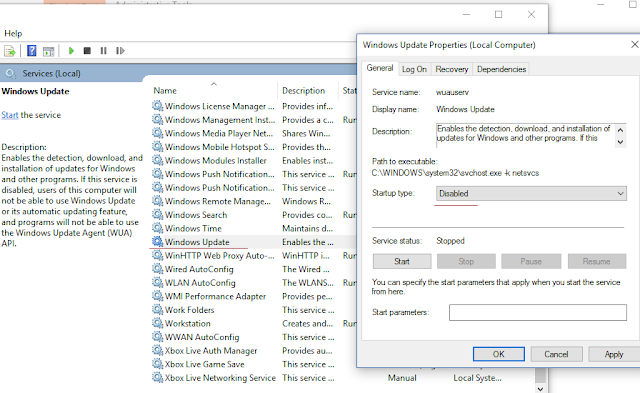The image size is (640, 393).
Task: Click the gear icon for Windows Mobile Hotspot Service
Action: pos(158,147)
